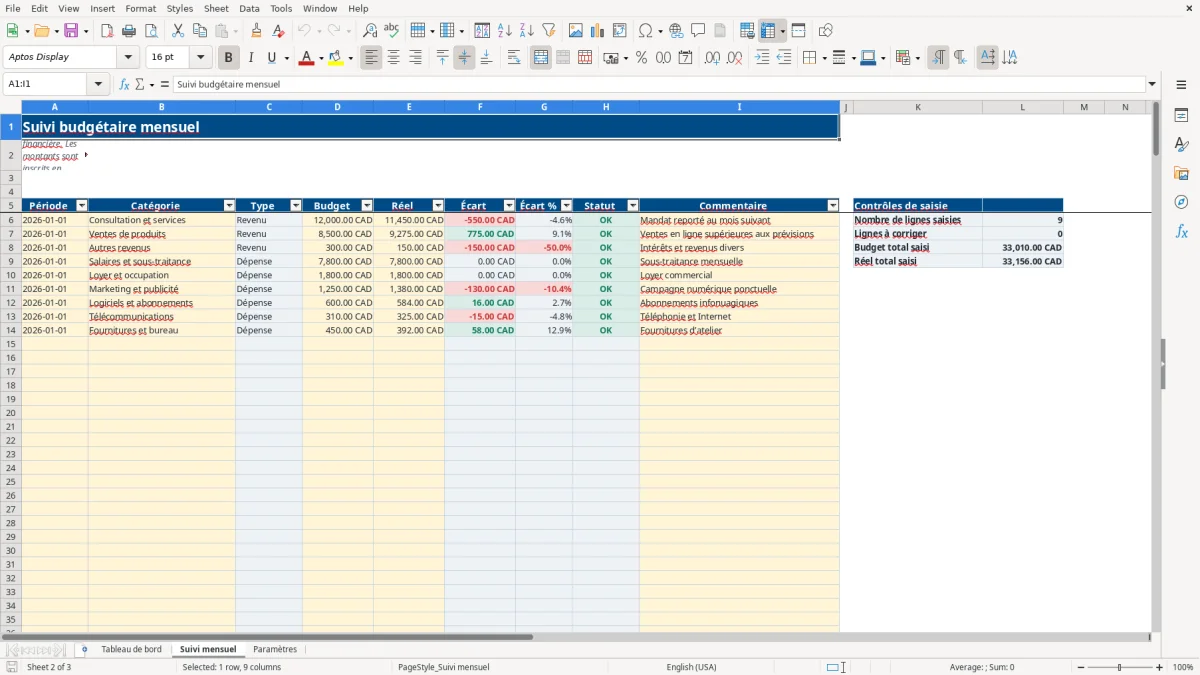Toggle Print Preview icon
This screenshot has height=675, width=1200.
[x=151, y=31]
